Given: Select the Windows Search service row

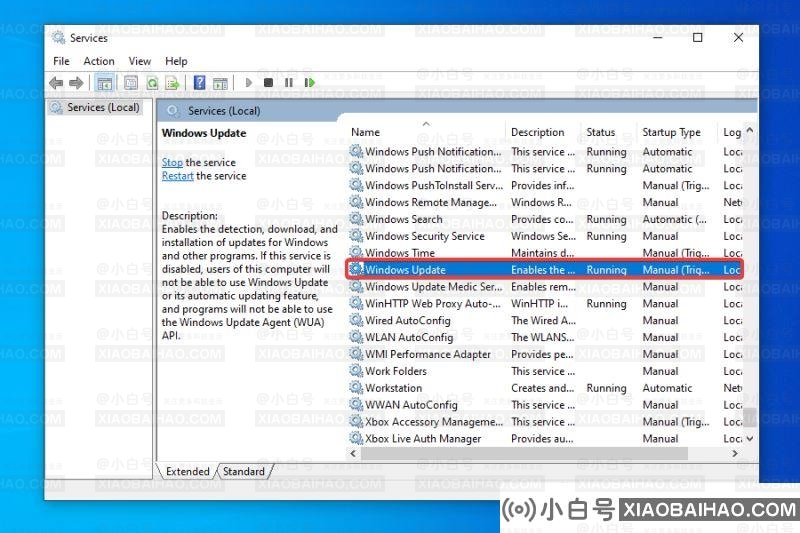Looking at the screenshot, I should coord(544,219).
